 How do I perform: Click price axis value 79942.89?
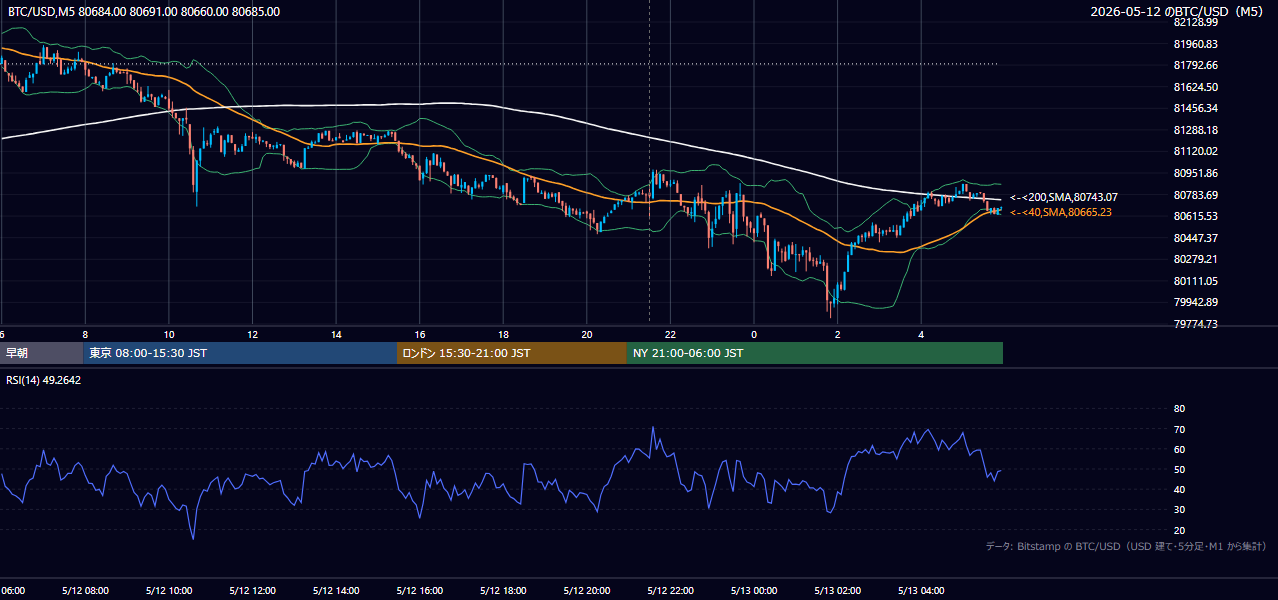[1195, 302]
